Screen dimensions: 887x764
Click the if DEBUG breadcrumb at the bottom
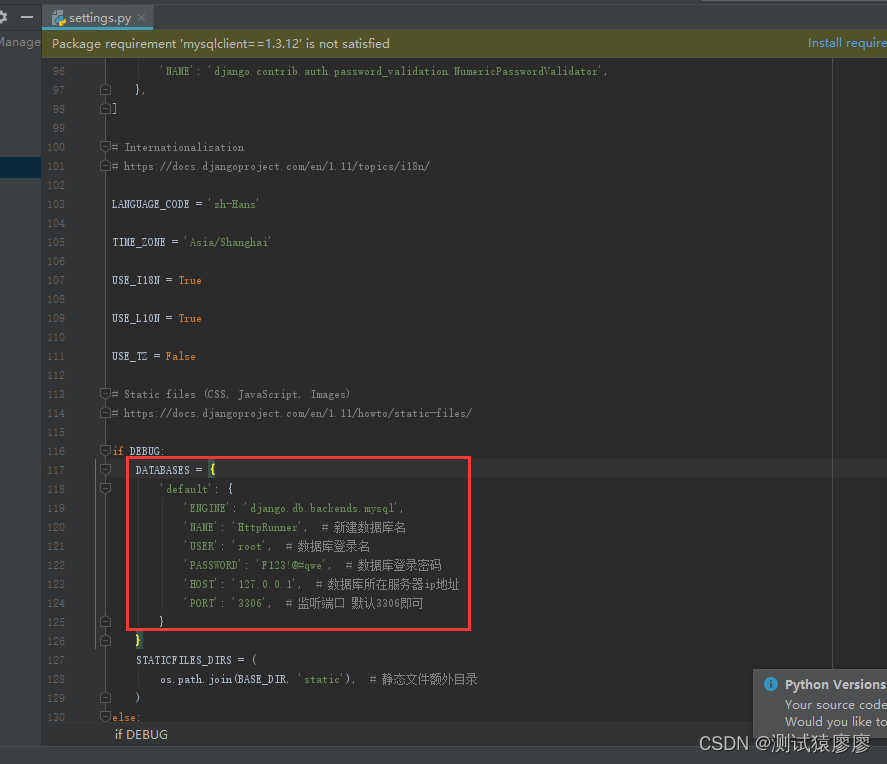tap(140, 734)
